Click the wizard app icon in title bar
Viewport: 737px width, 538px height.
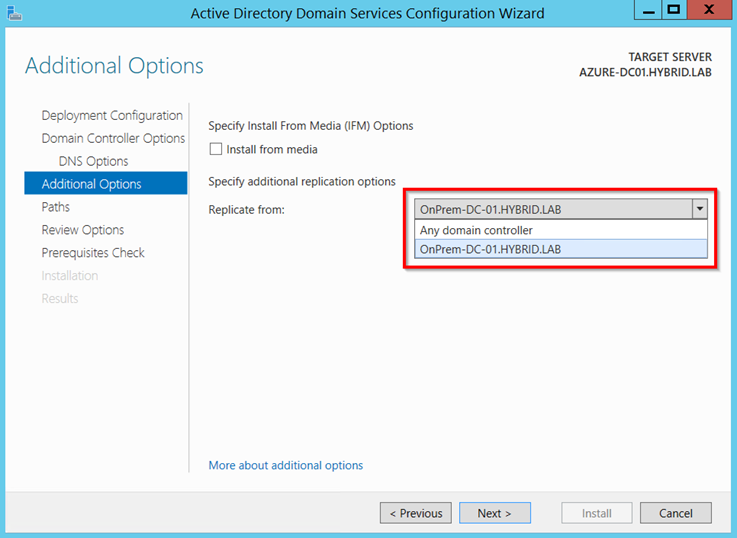15,13
